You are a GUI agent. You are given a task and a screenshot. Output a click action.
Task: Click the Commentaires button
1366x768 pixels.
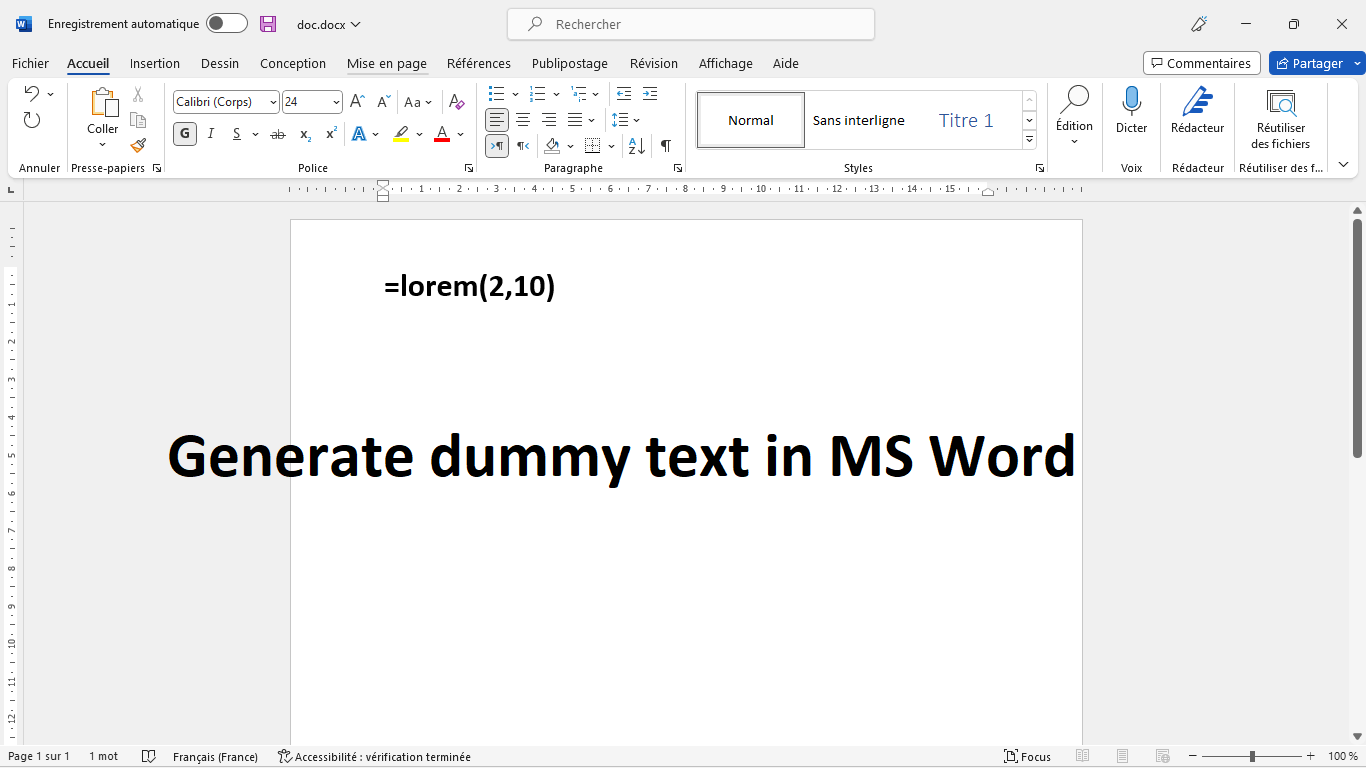click(x=1202, y=63)
